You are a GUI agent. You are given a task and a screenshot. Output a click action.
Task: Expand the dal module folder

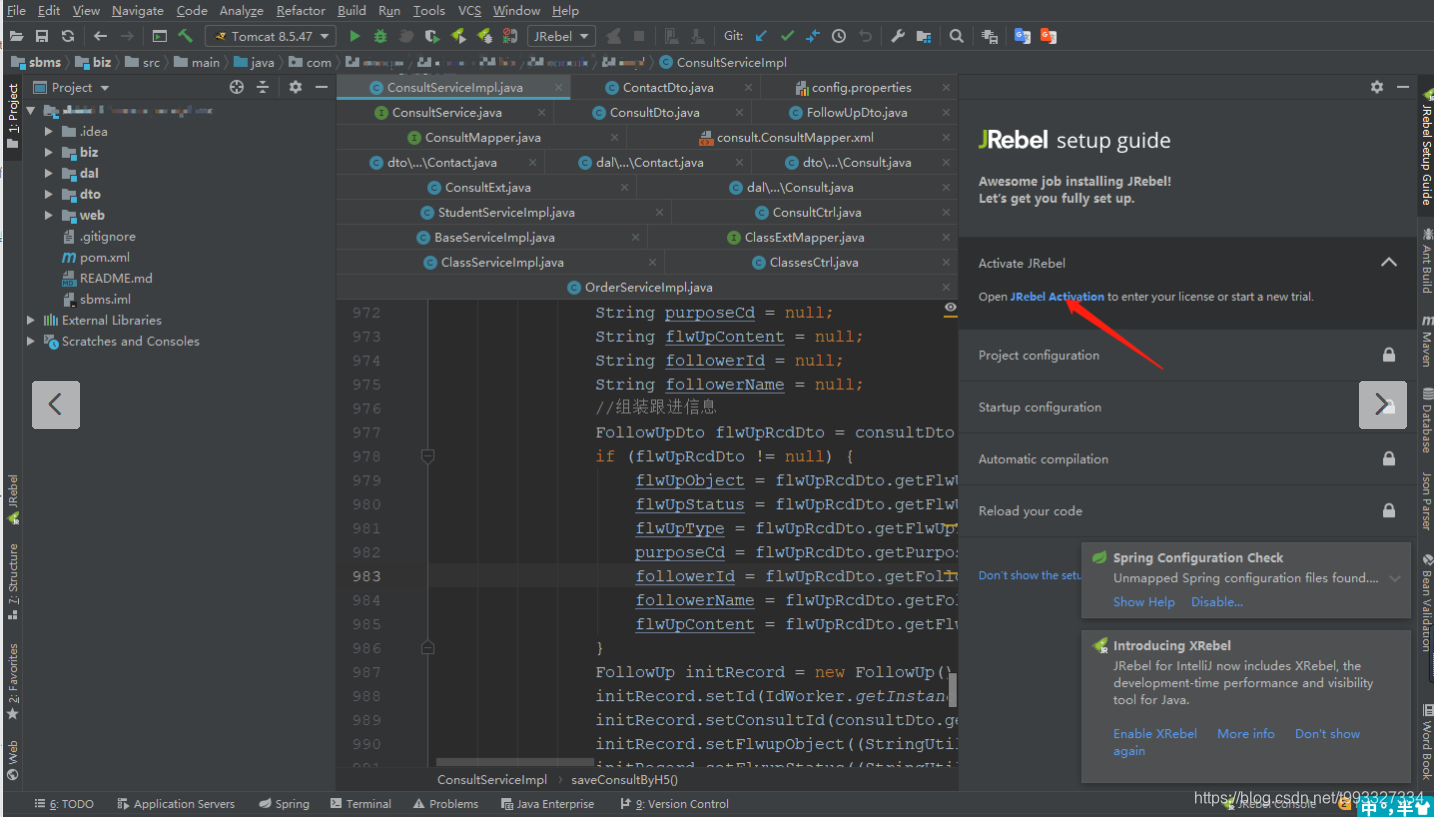(x=48, y=173)
